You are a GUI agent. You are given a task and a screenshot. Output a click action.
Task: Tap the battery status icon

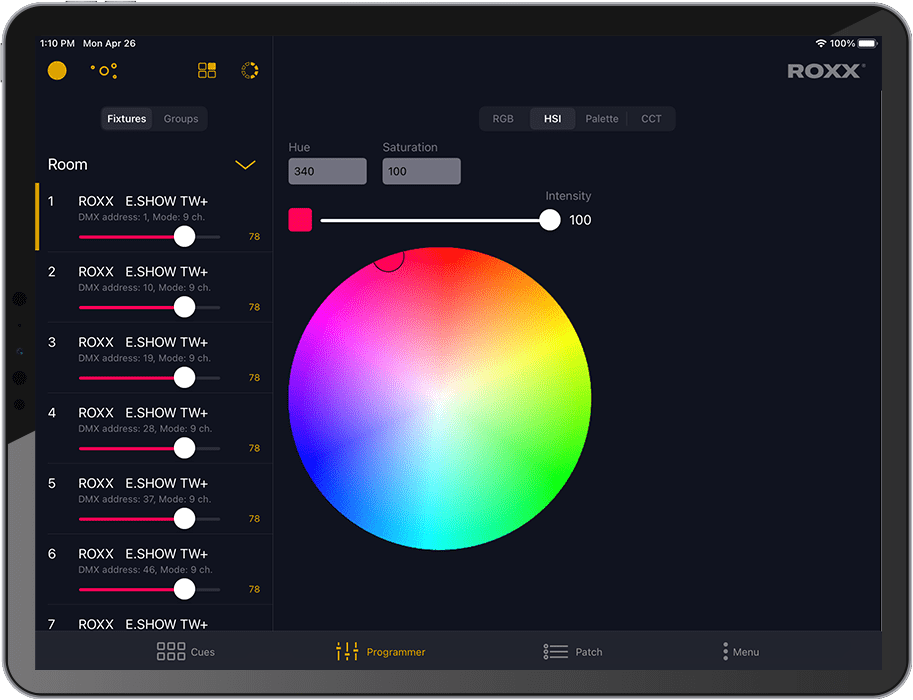[868, 44]
